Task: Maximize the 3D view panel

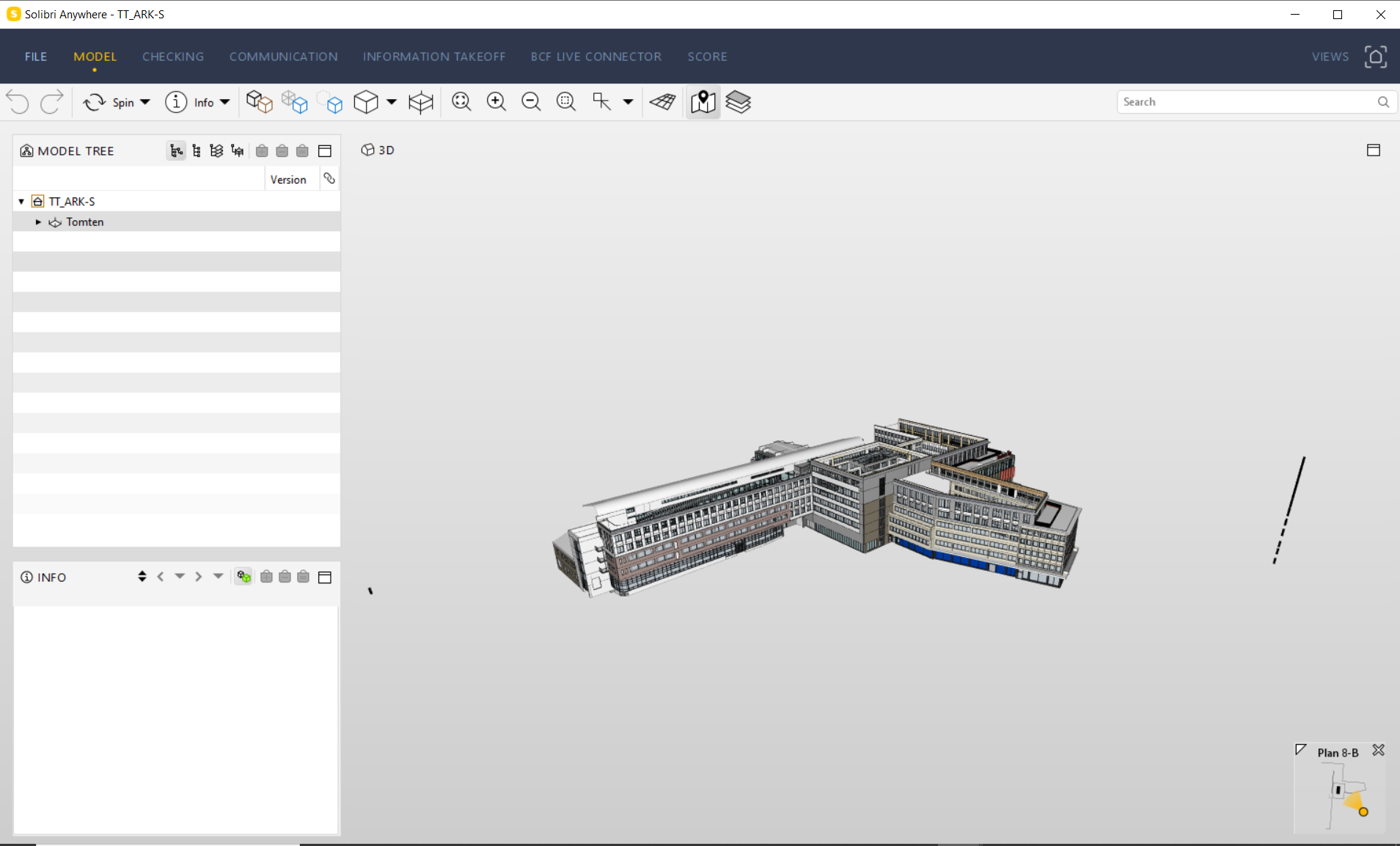Action: point(1373,150)
